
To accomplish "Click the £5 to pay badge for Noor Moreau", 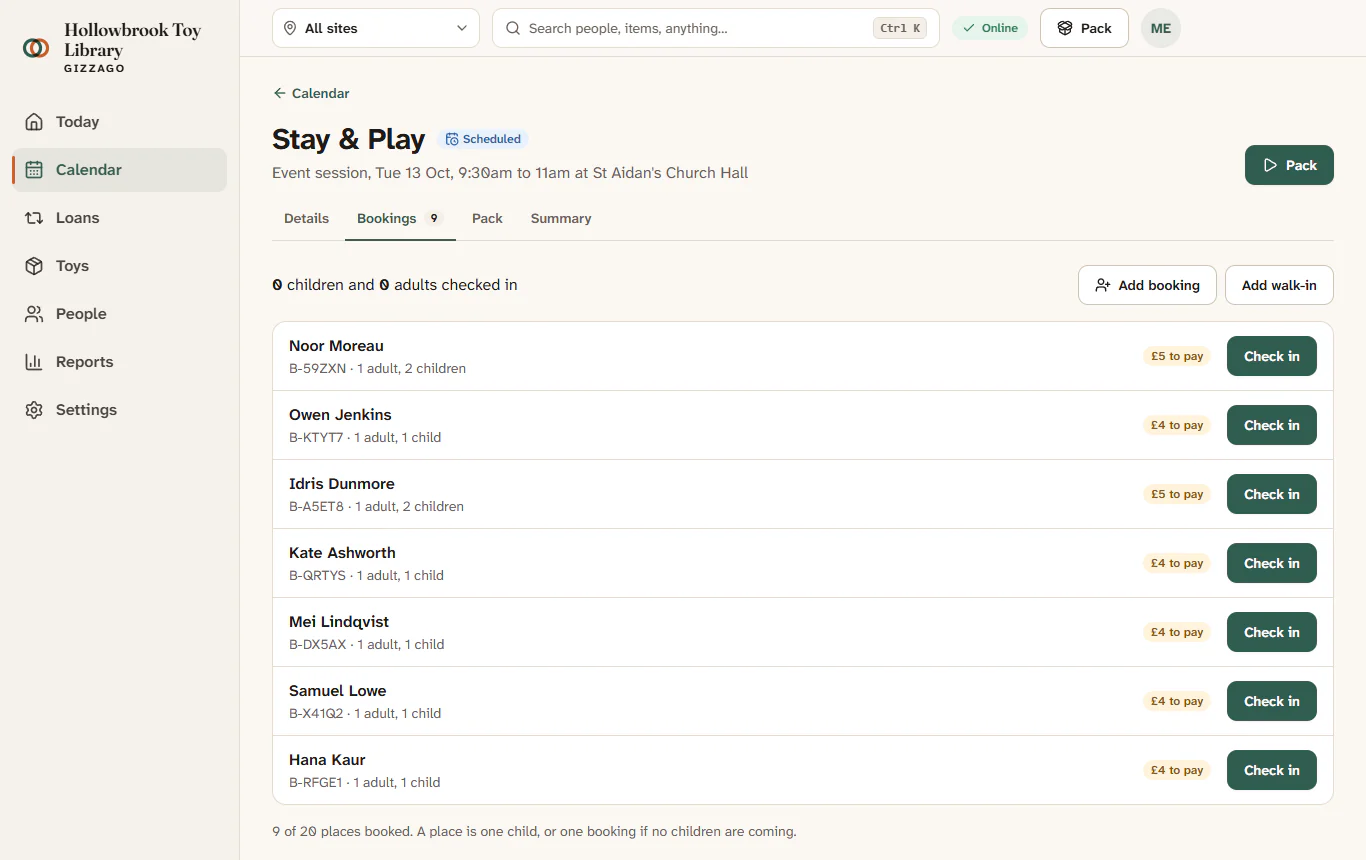I will tap(1177, 356).
